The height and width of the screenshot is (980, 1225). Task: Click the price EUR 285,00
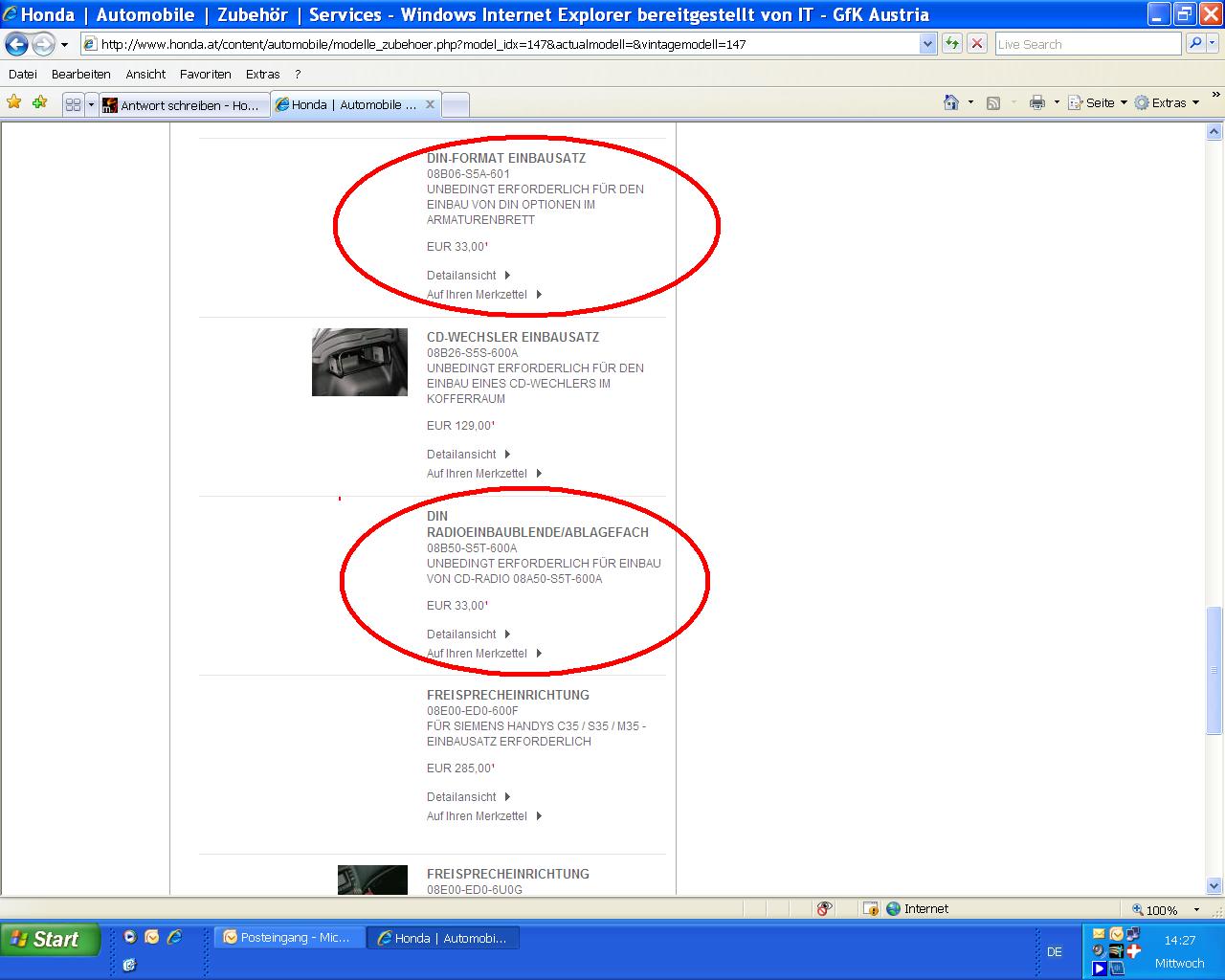coord(460,768)
